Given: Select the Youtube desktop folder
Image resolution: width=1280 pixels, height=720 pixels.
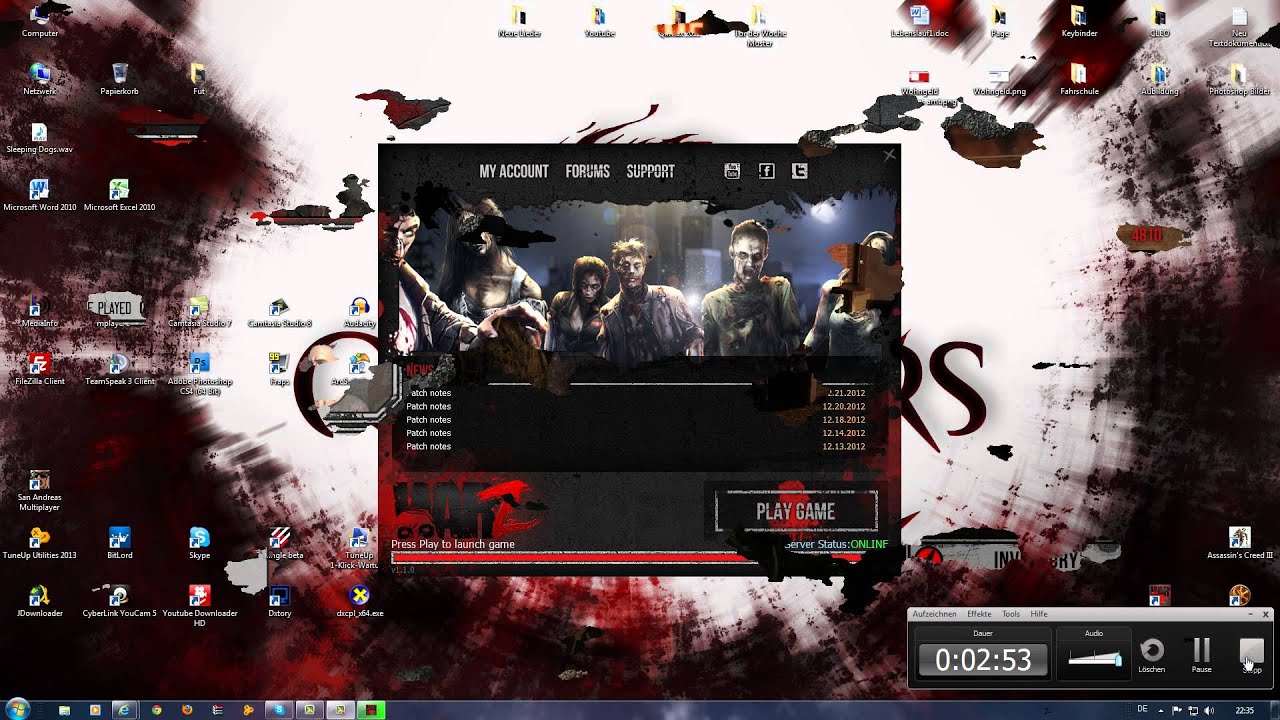Looking at the screenshot, I should pos(599,21).
